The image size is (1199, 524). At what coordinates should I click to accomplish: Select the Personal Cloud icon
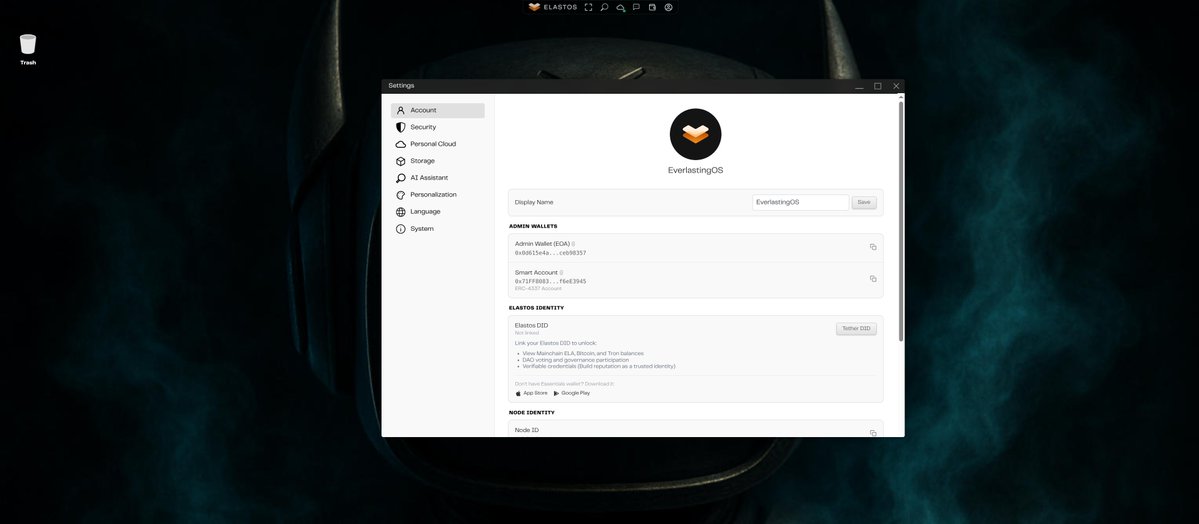[401, 144]
